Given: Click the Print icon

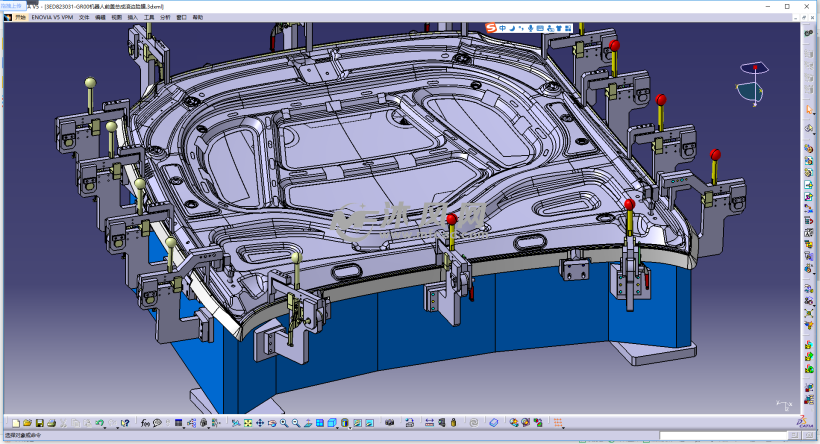Looking at the screenshot, I should pyautogui.click(x=51, y=423).
